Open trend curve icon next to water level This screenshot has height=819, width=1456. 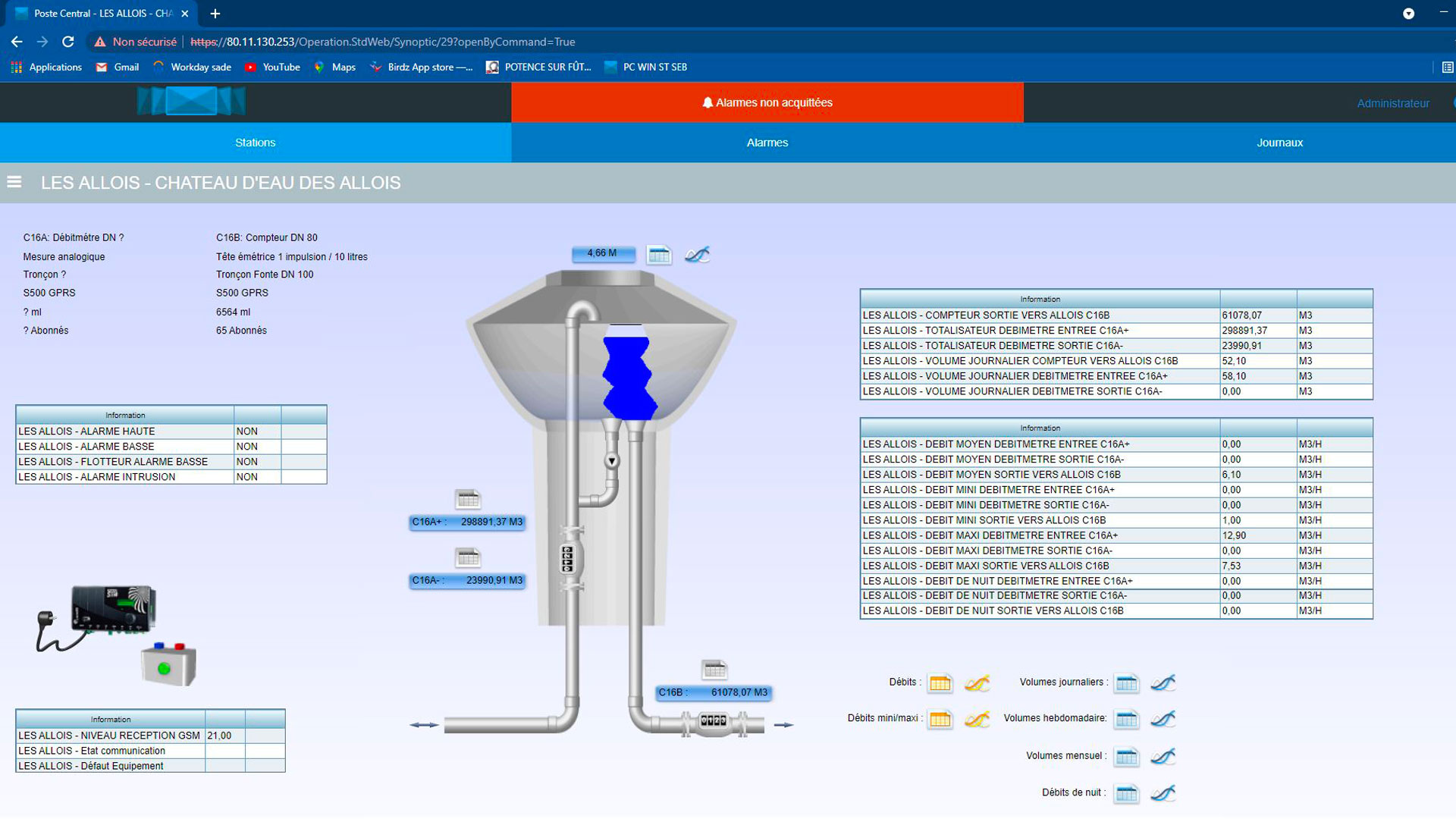tap(697, 255)
